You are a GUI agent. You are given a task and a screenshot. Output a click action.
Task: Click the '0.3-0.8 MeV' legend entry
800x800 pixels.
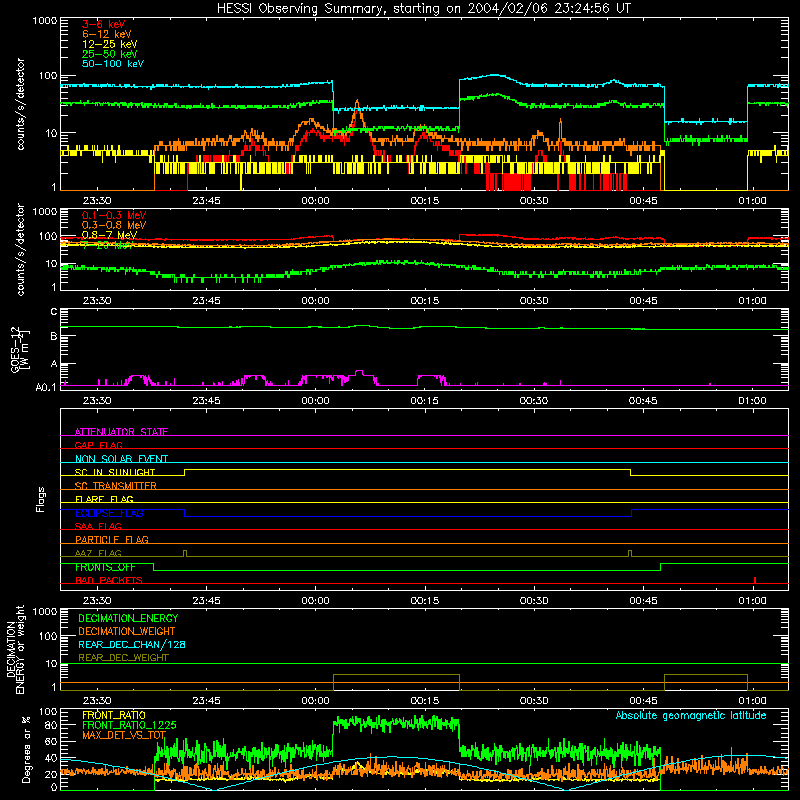click(114, 224)
